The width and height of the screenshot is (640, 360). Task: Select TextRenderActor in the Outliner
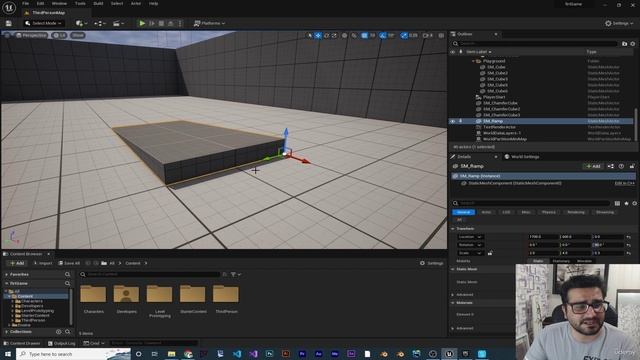499,127
